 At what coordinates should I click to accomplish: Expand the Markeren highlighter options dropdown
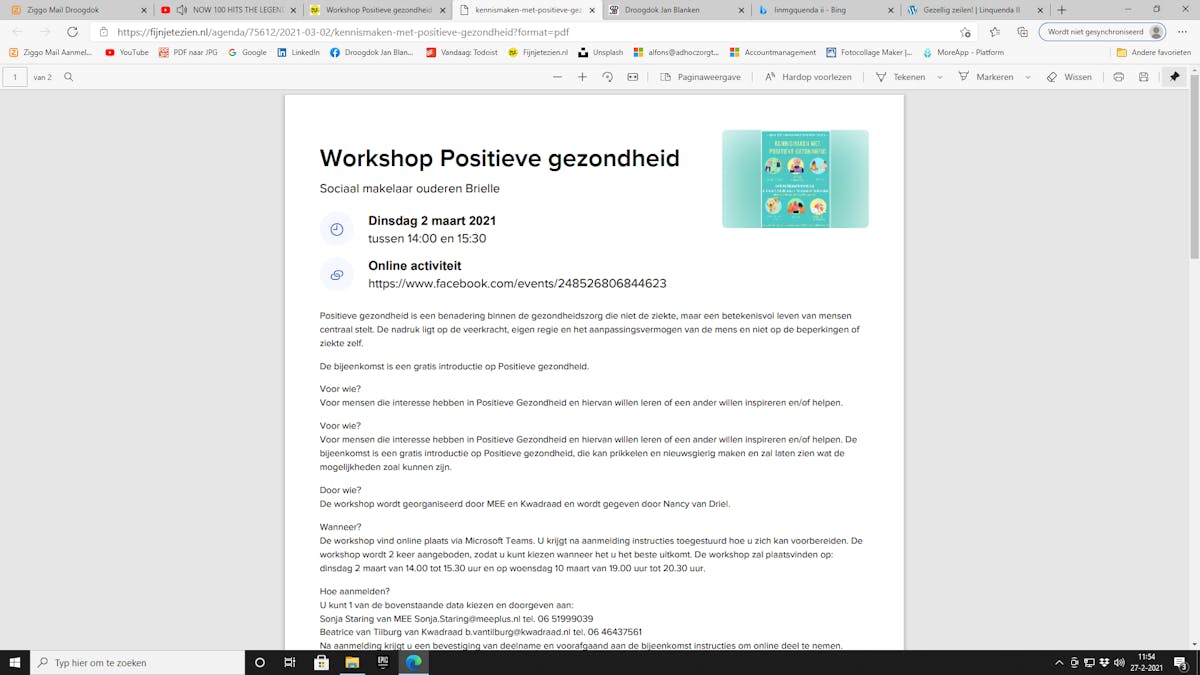[x=1028, y=77]
